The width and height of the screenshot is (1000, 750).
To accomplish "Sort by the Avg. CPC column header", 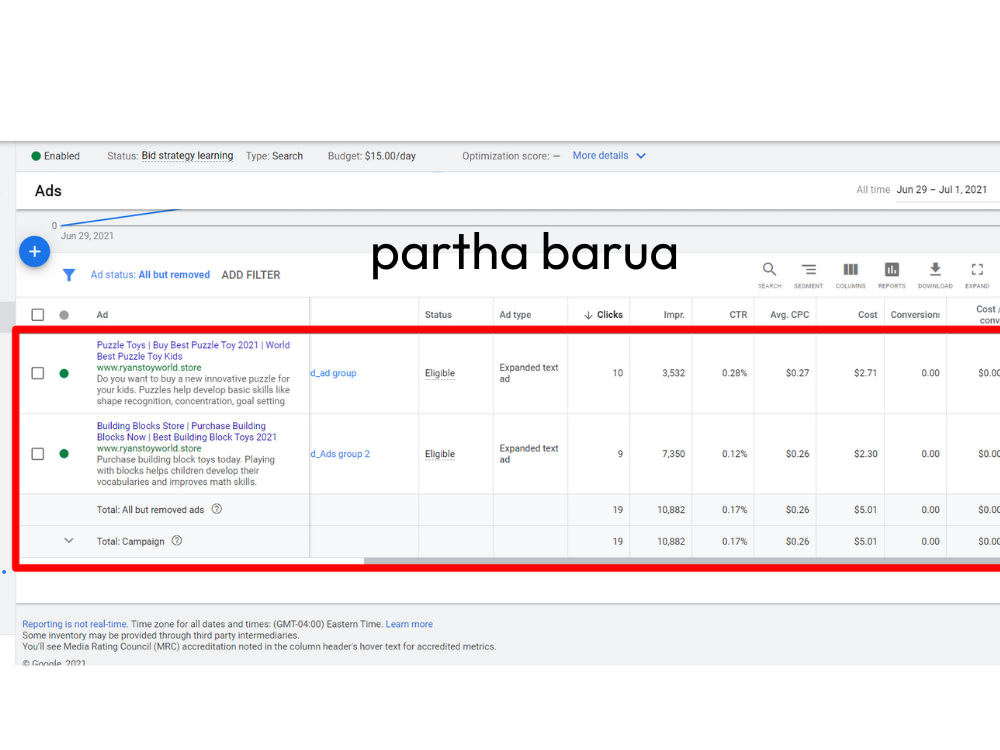I will pyautogui.click(x=790, y=314).
